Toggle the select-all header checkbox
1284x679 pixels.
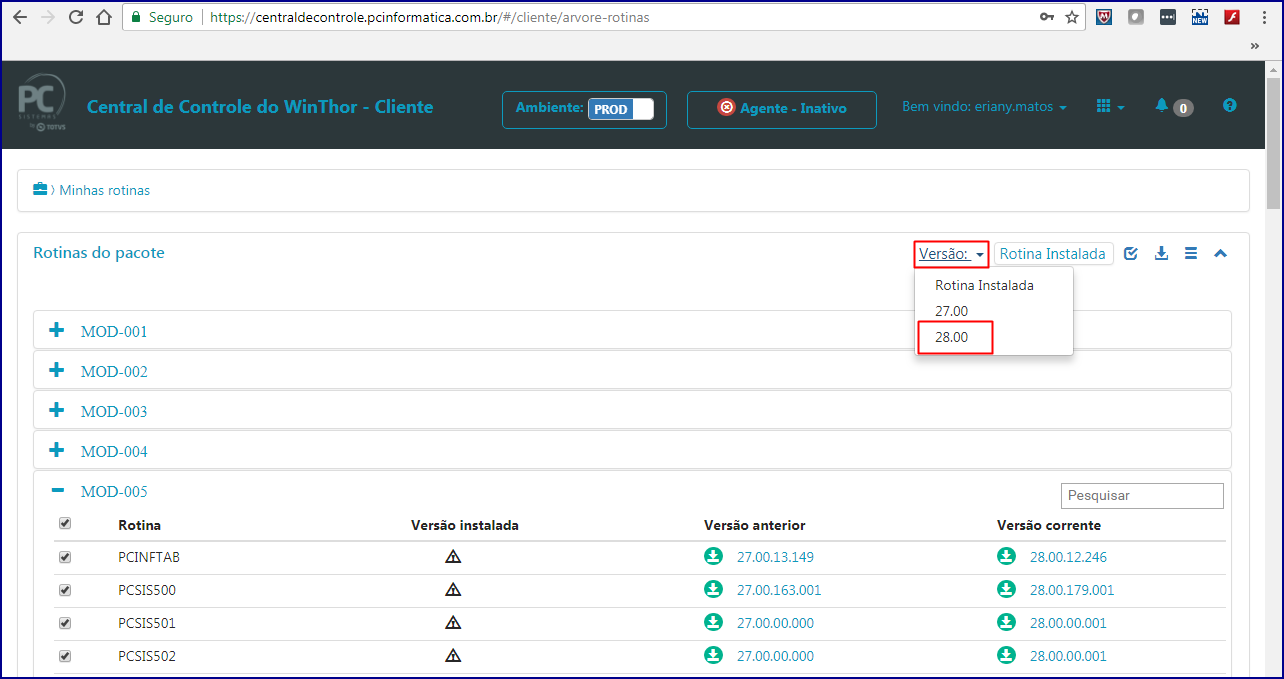coord(65,523)
